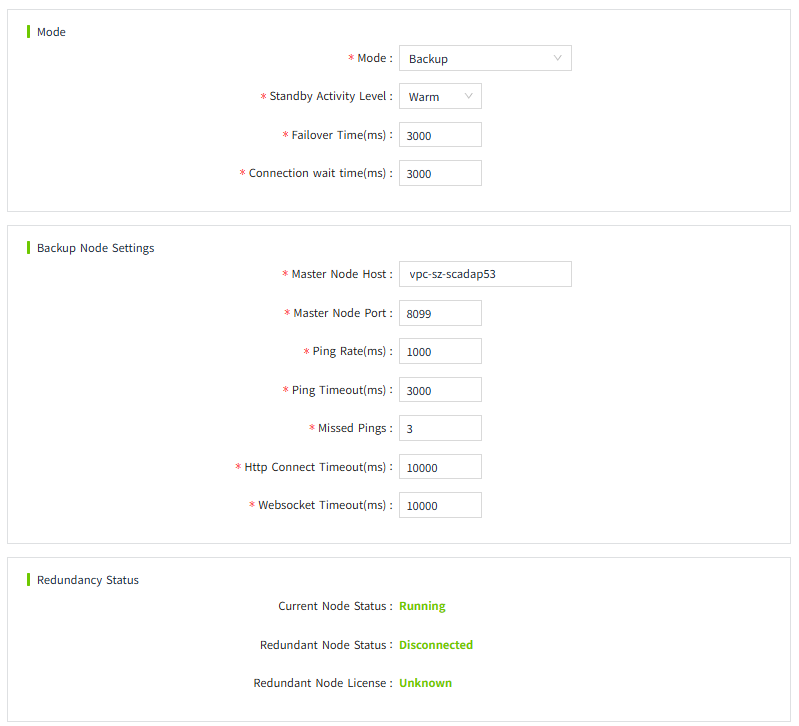Click the chevron arrow in the Mode combo box

pyautogui.click(x=557, y=58)
